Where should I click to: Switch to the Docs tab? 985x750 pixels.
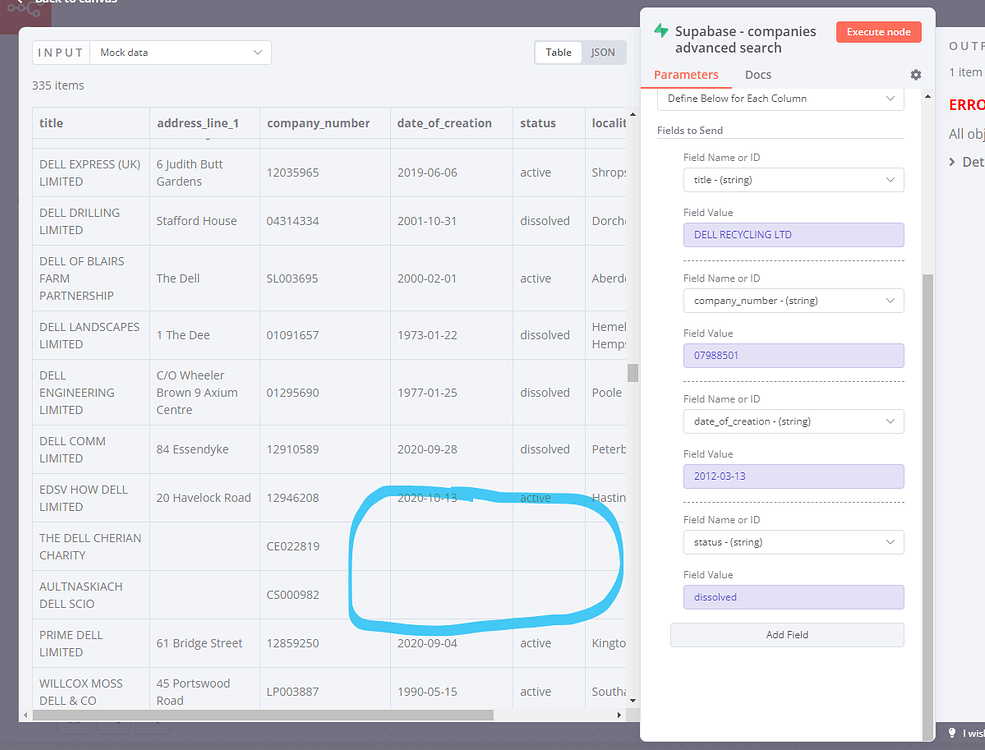pyautogui.click(x=758, y=74)
